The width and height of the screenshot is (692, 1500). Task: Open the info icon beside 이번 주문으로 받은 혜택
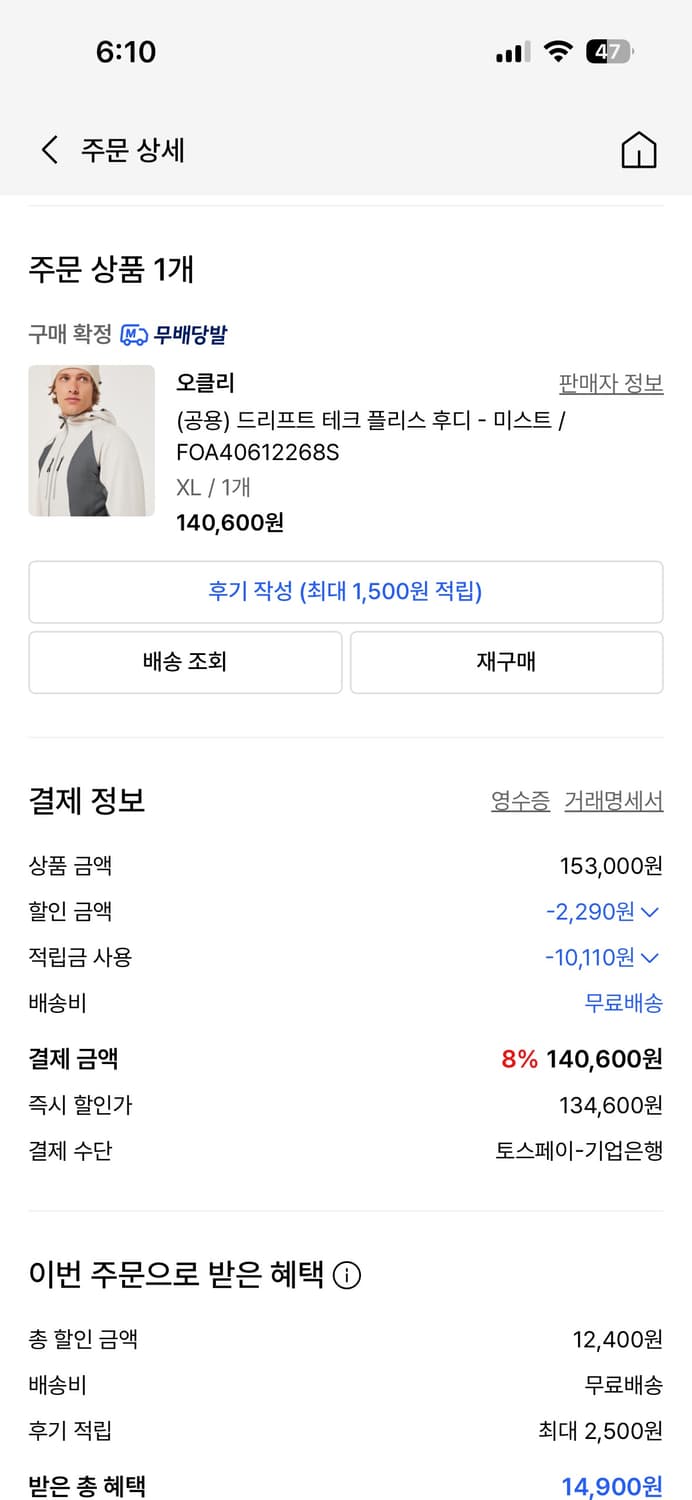(x=344, y=1275)
